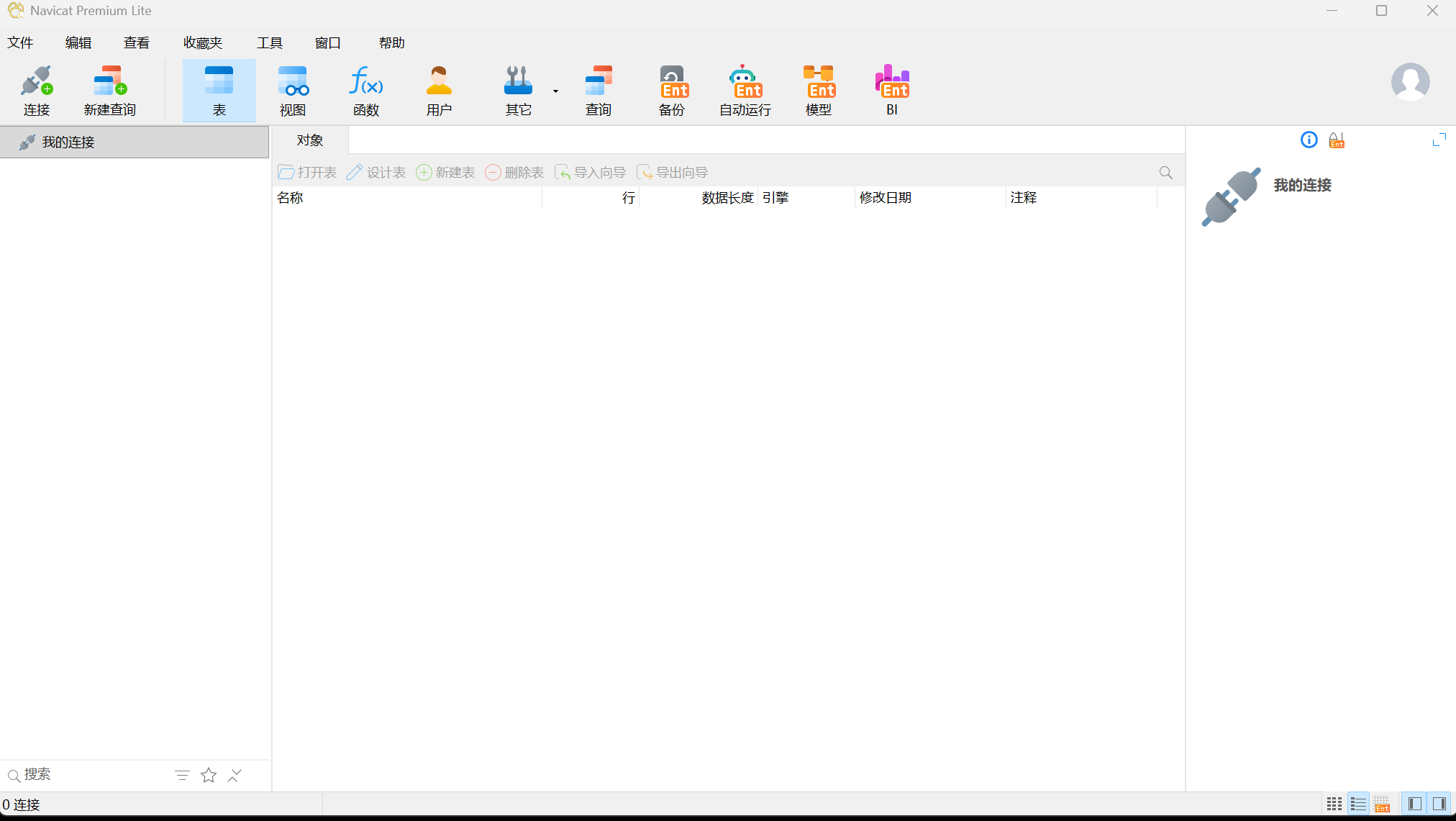Open the 模型 (Model) tool
Image resolution: width=1456 pixels, height=821 pixels.
tap(819, 91)
